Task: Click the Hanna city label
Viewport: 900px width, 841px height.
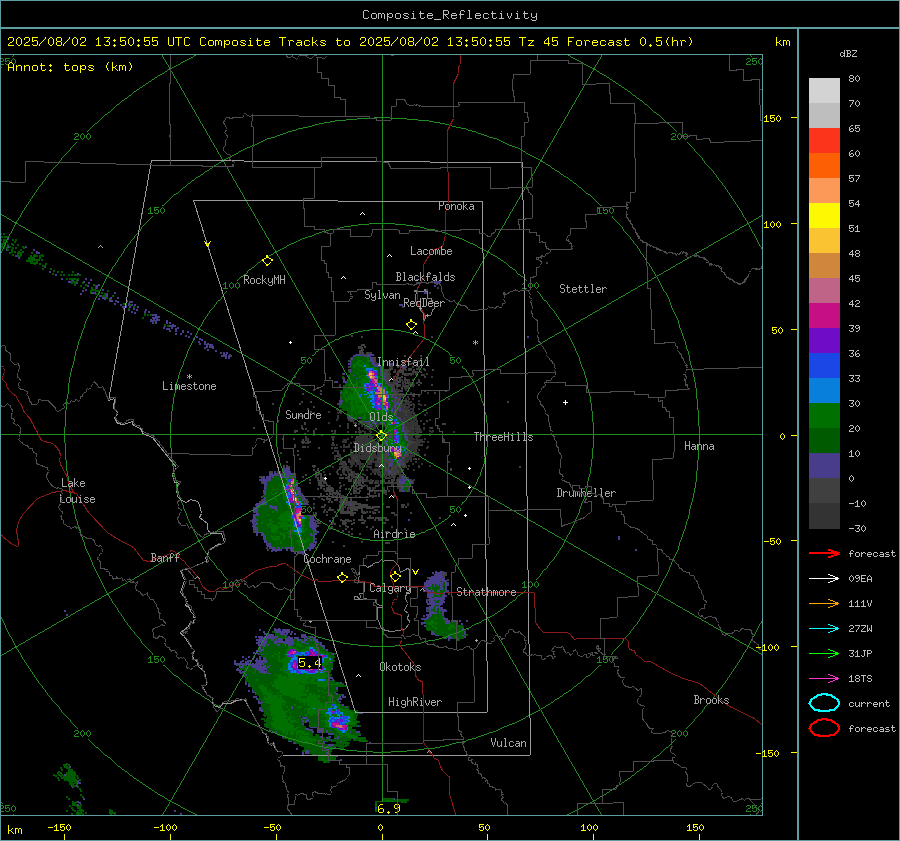Action: (699, 446)
